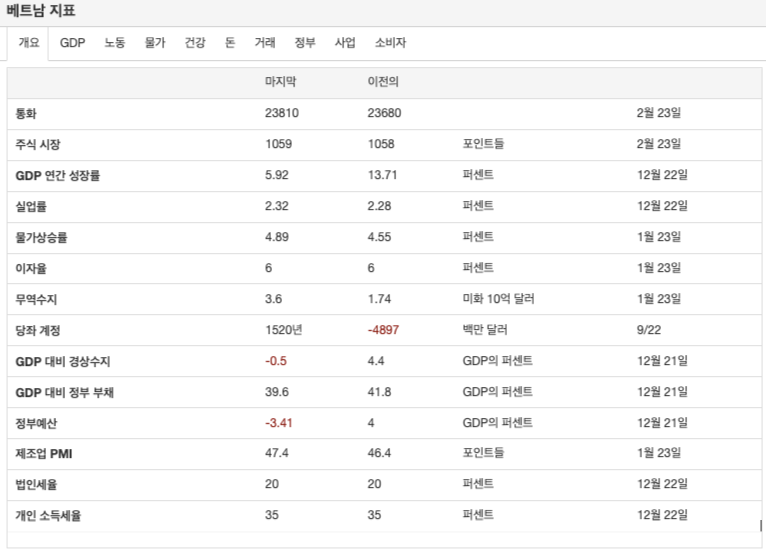Viewport: 766px width, 555px height.
Task: Open the 돈 tab
Action: 230,43
